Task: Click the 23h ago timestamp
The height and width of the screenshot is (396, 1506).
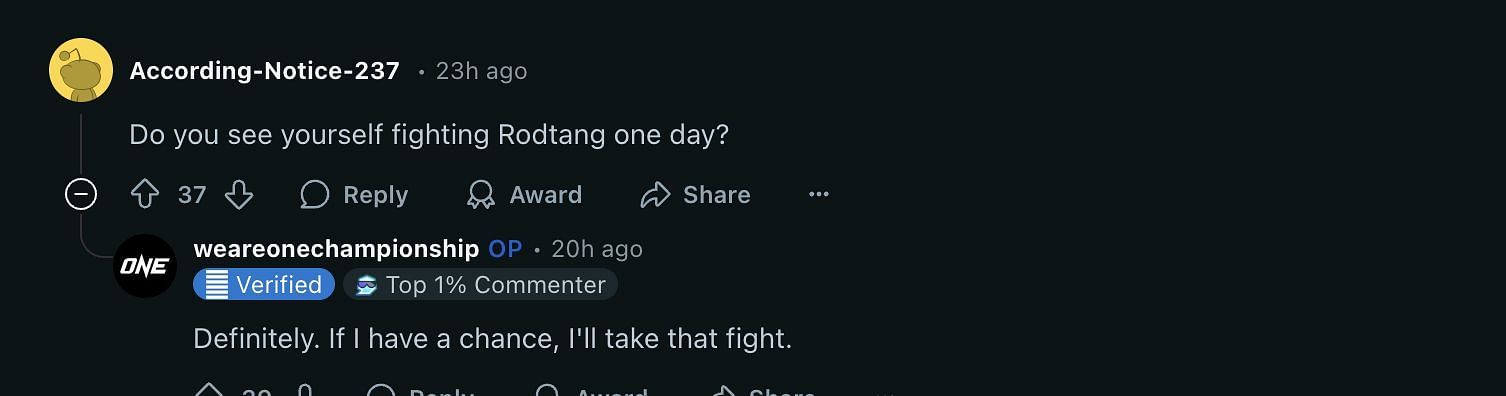Action: pyautogui.click(x=481, y=71)
